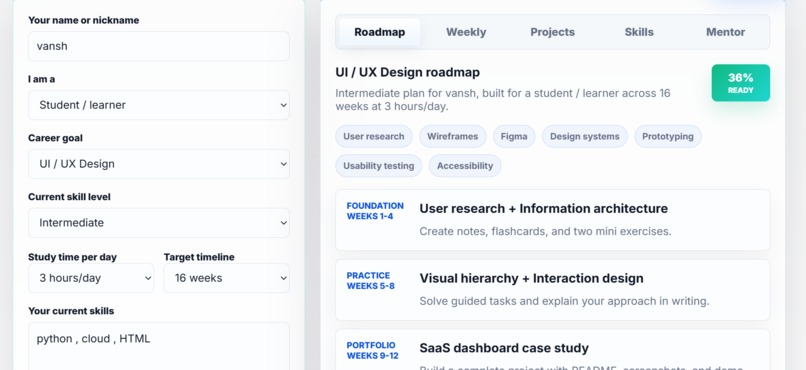Image resolution: width=806 pixels, height=370 pixels.
Task: Open the Weekly tab
Action: (466, 32)
